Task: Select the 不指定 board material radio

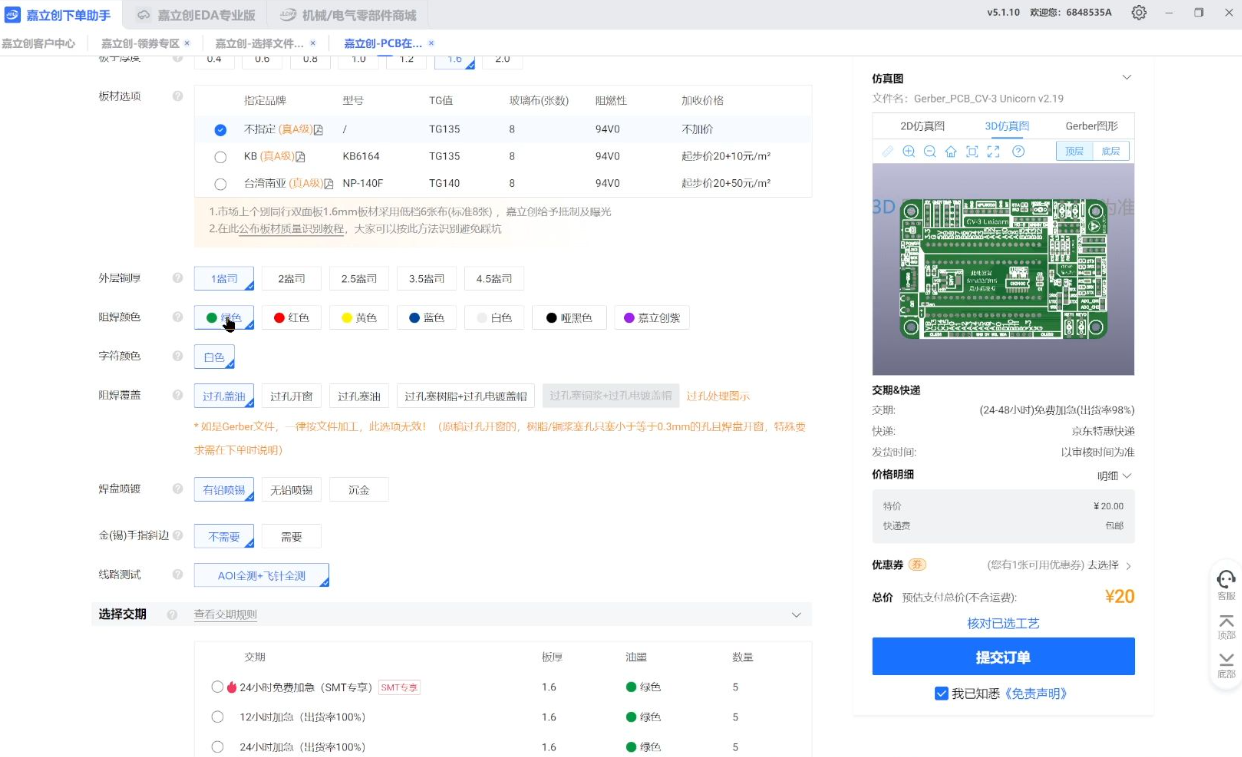Action: click(220, 130)
